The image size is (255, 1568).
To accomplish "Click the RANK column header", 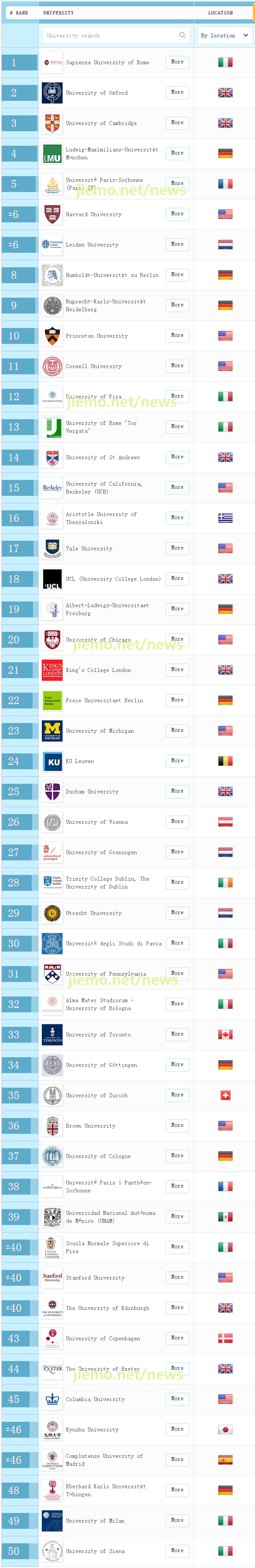I will (19, 12).
